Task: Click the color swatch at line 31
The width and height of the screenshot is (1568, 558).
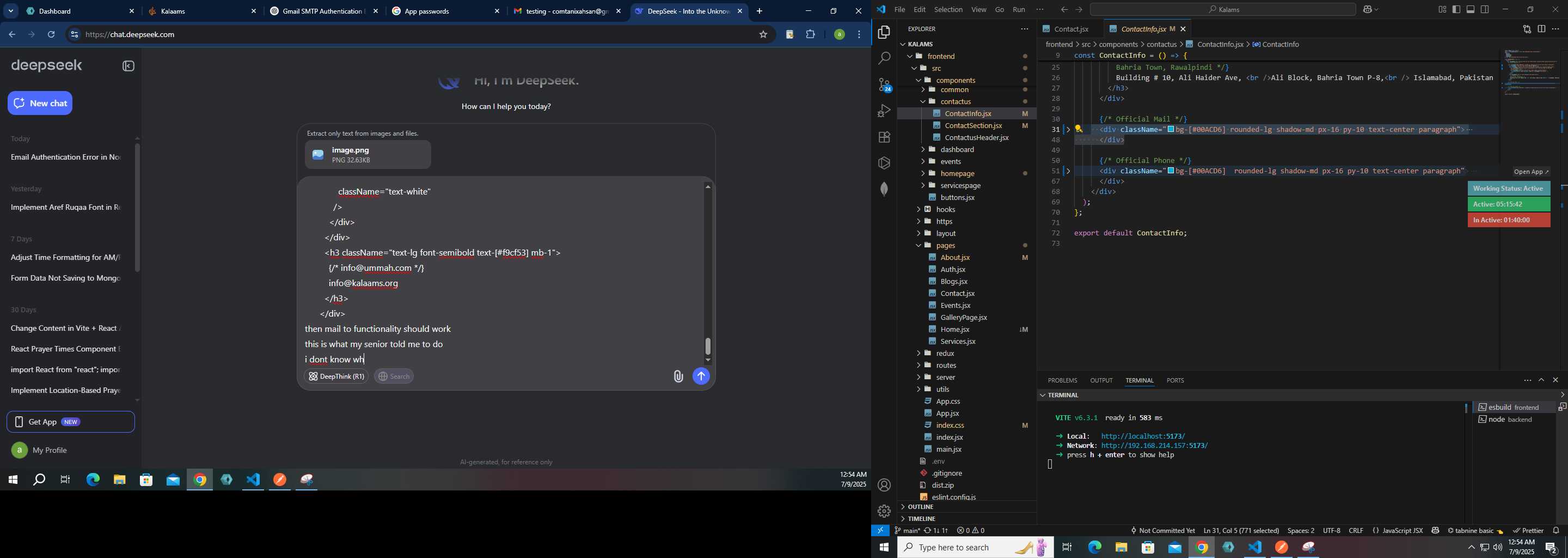Action: pyautogui.click(x=1171, y=130)
